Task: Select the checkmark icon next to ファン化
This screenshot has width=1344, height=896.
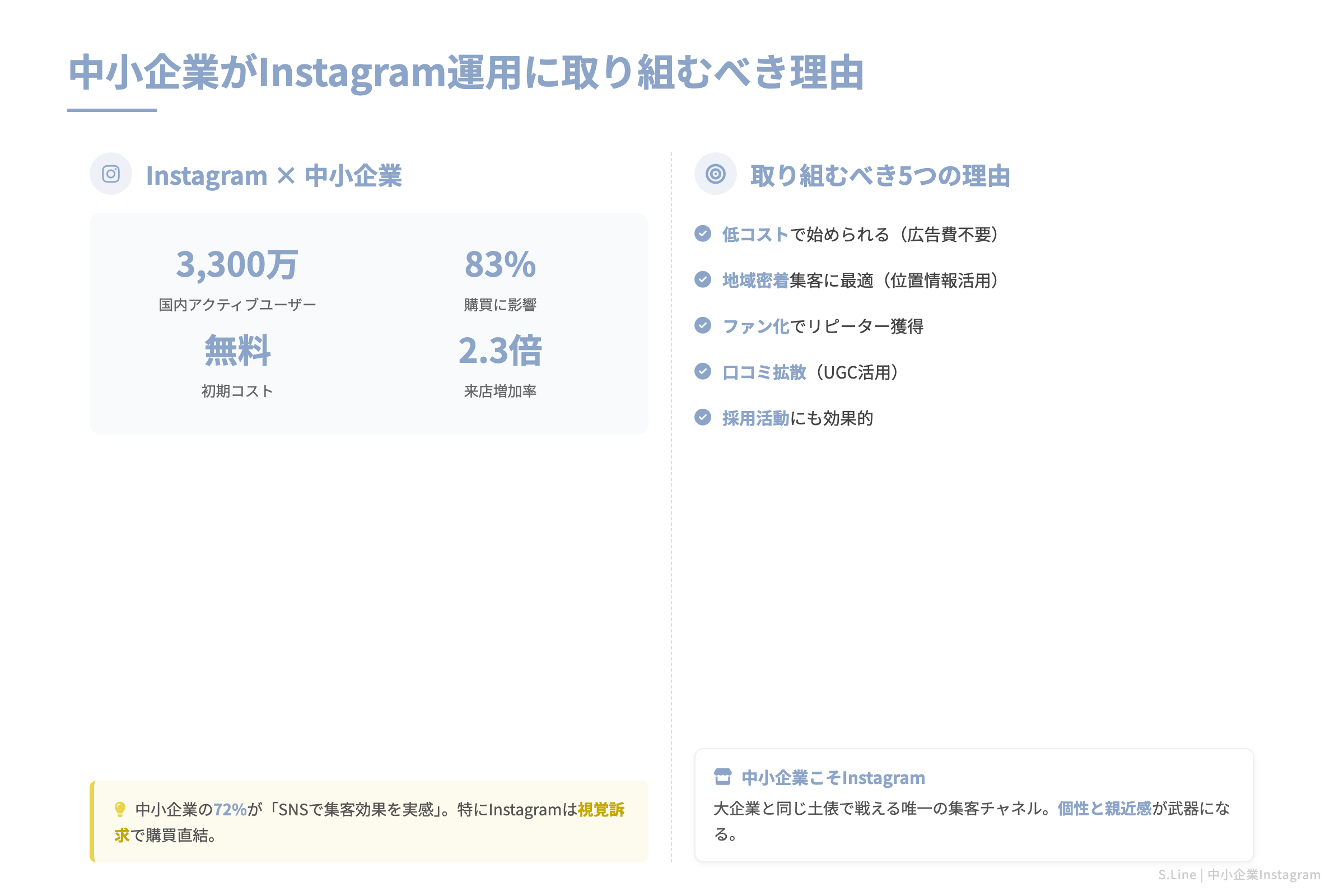Action: pos(703,326)
